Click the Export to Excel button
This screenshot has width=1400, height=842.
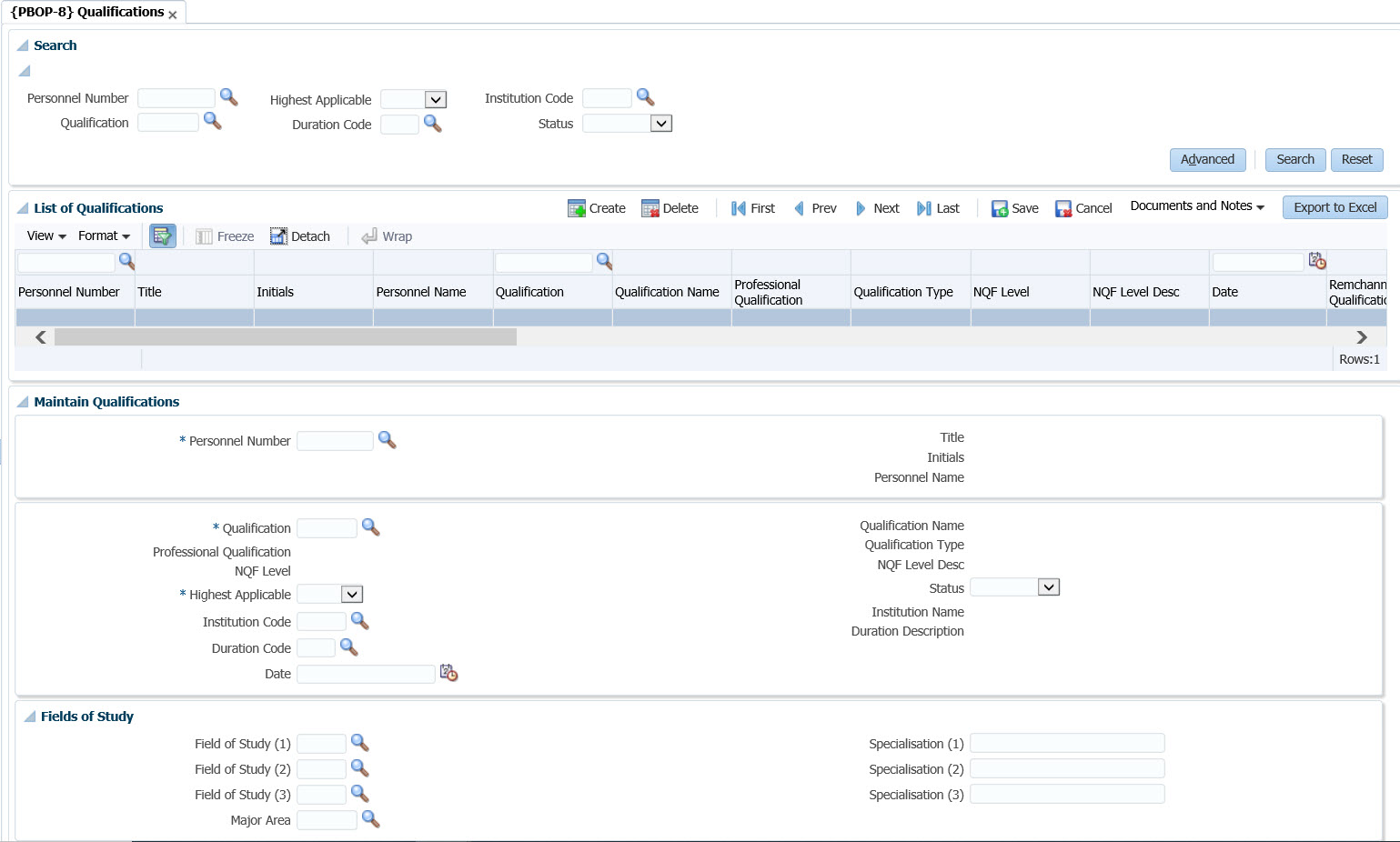(1335, 207)
